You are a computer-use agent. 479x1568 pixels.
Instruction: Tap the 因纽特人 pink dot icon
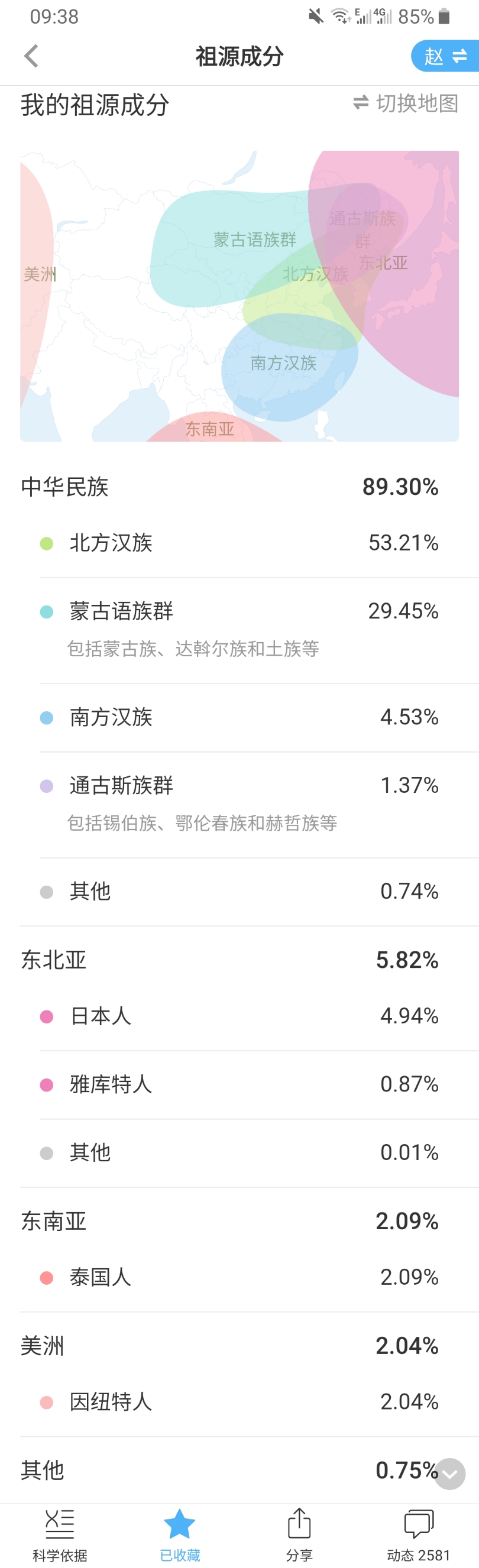[46, 1402]
